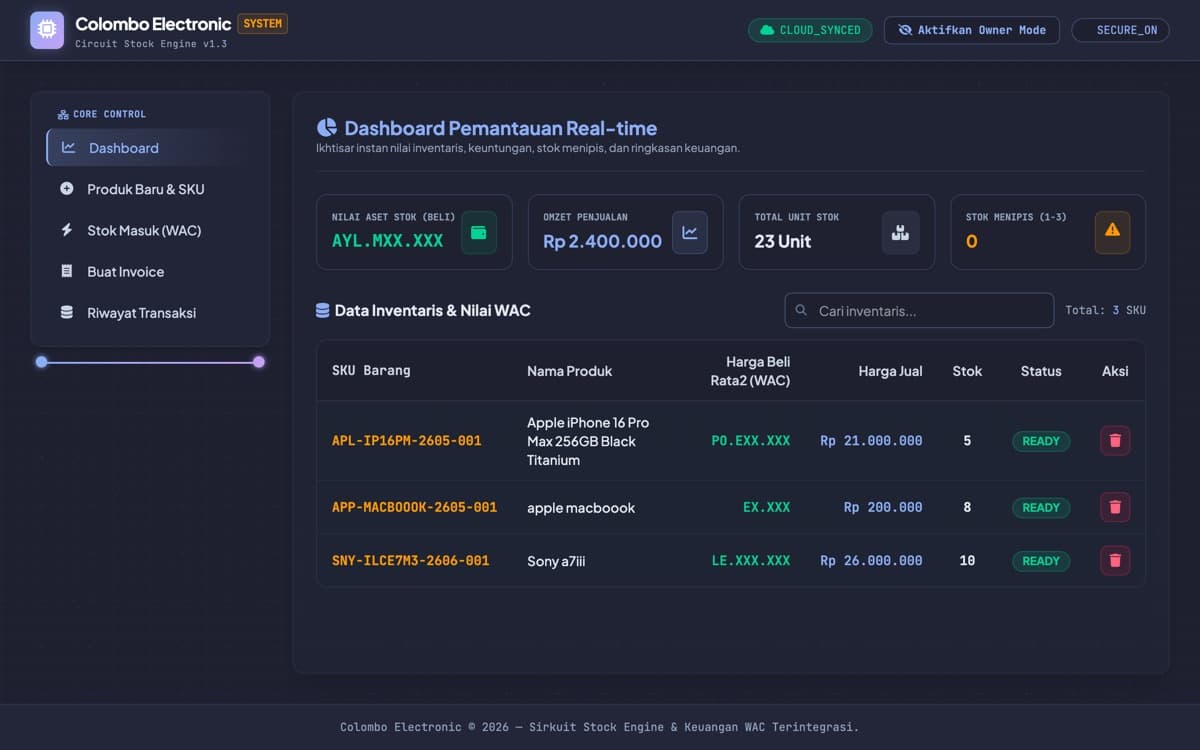
Task: Click the chart icon in Omzet Penjualan card
Action: (x=690, y=232)
